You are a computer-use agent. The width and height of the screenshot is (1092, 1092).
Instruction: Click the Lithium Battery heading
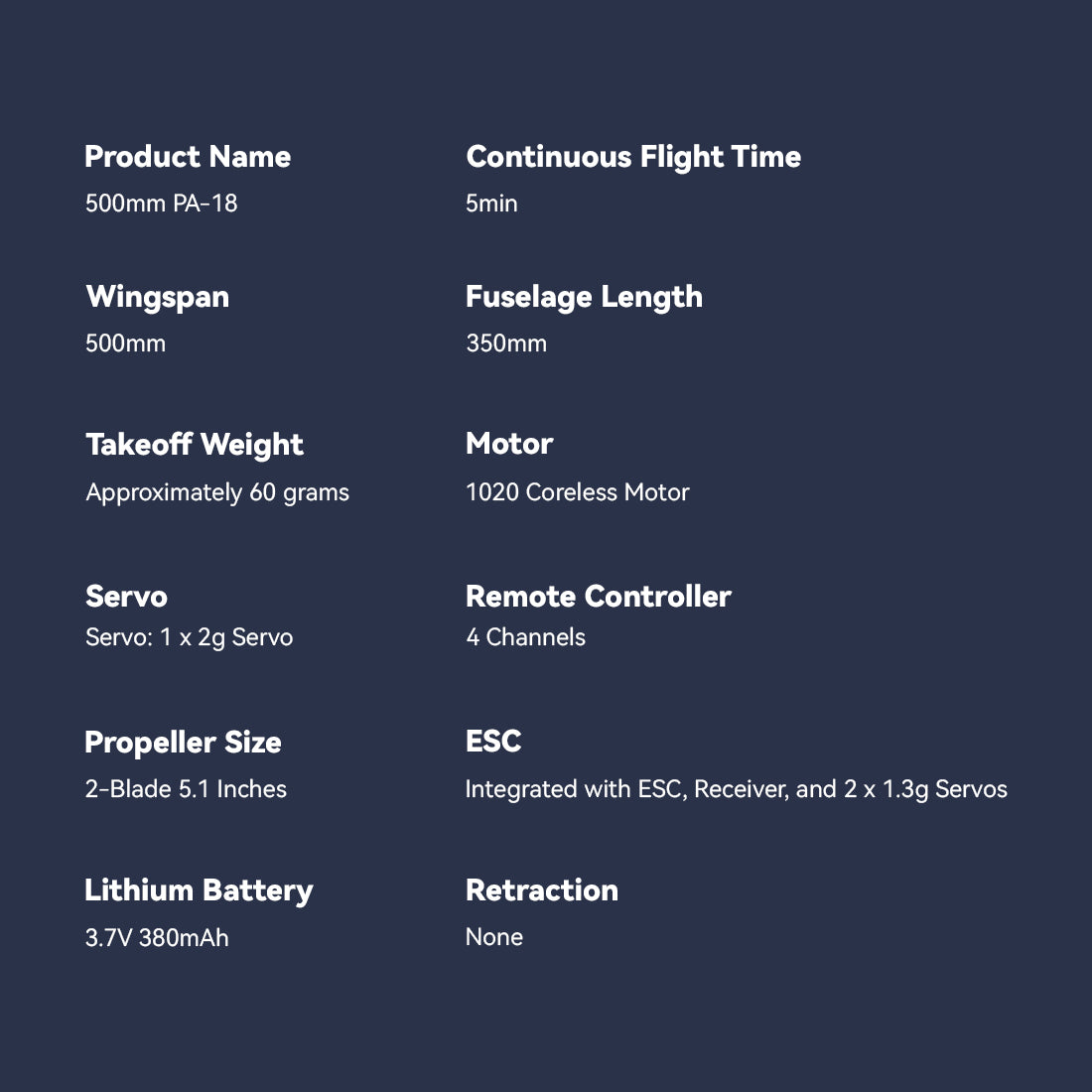(x=199, y=890)
